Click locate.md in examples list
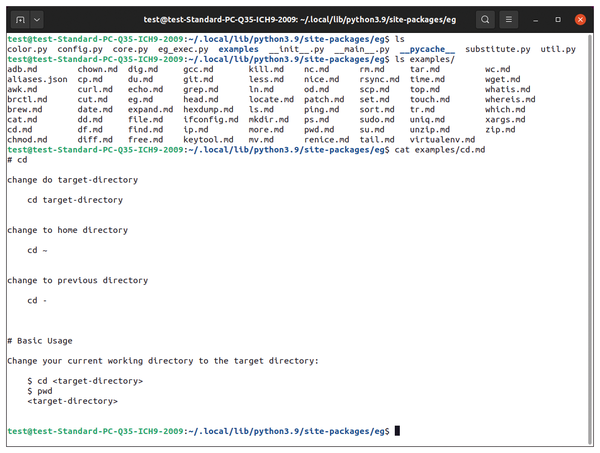 (271, 99)
